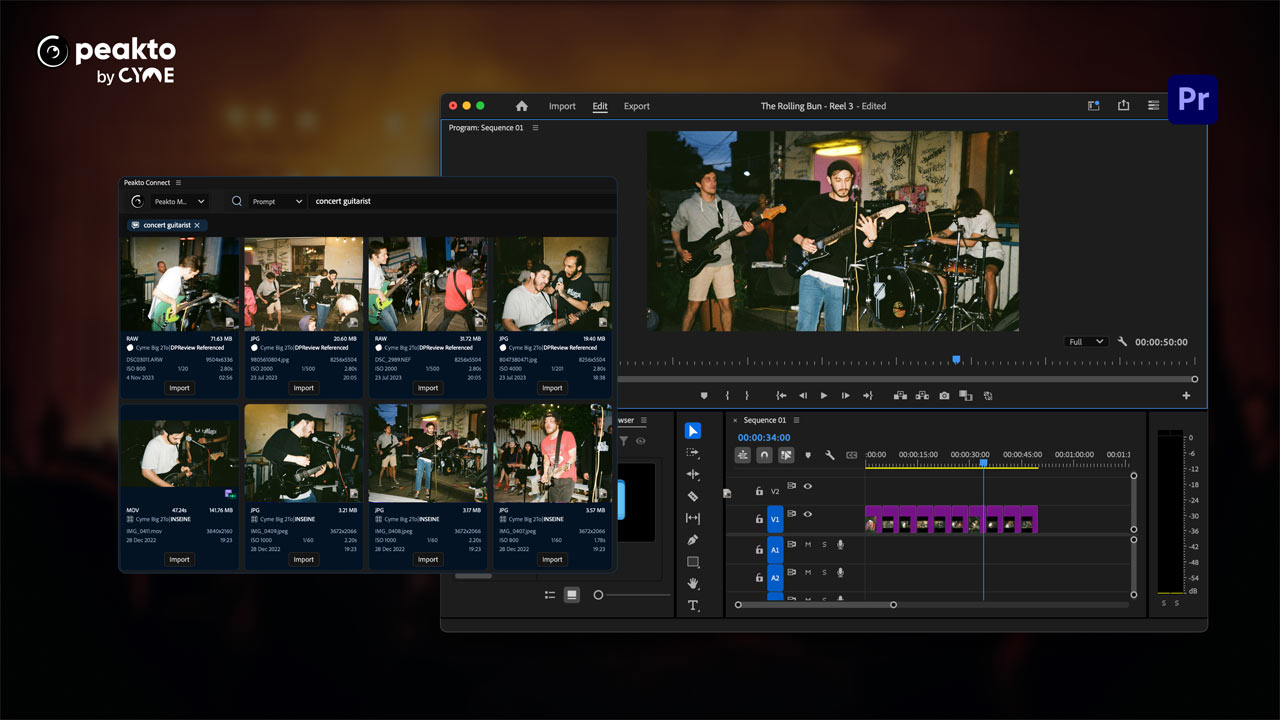Viewport: 1280px width, 720px height.
Task: Import the IMG_0411.mov video clip
Action: click(179, 559)
